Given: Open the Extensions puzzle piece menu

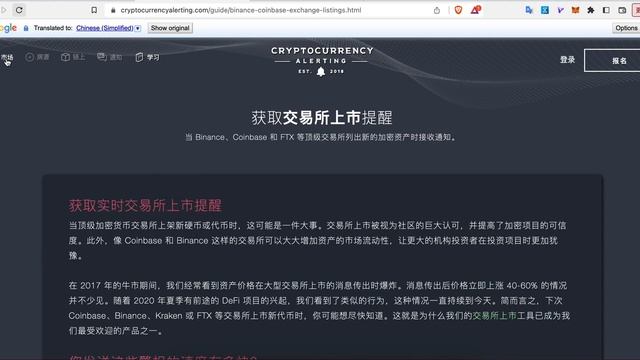Looking at the screenshot, I should 591,10.
